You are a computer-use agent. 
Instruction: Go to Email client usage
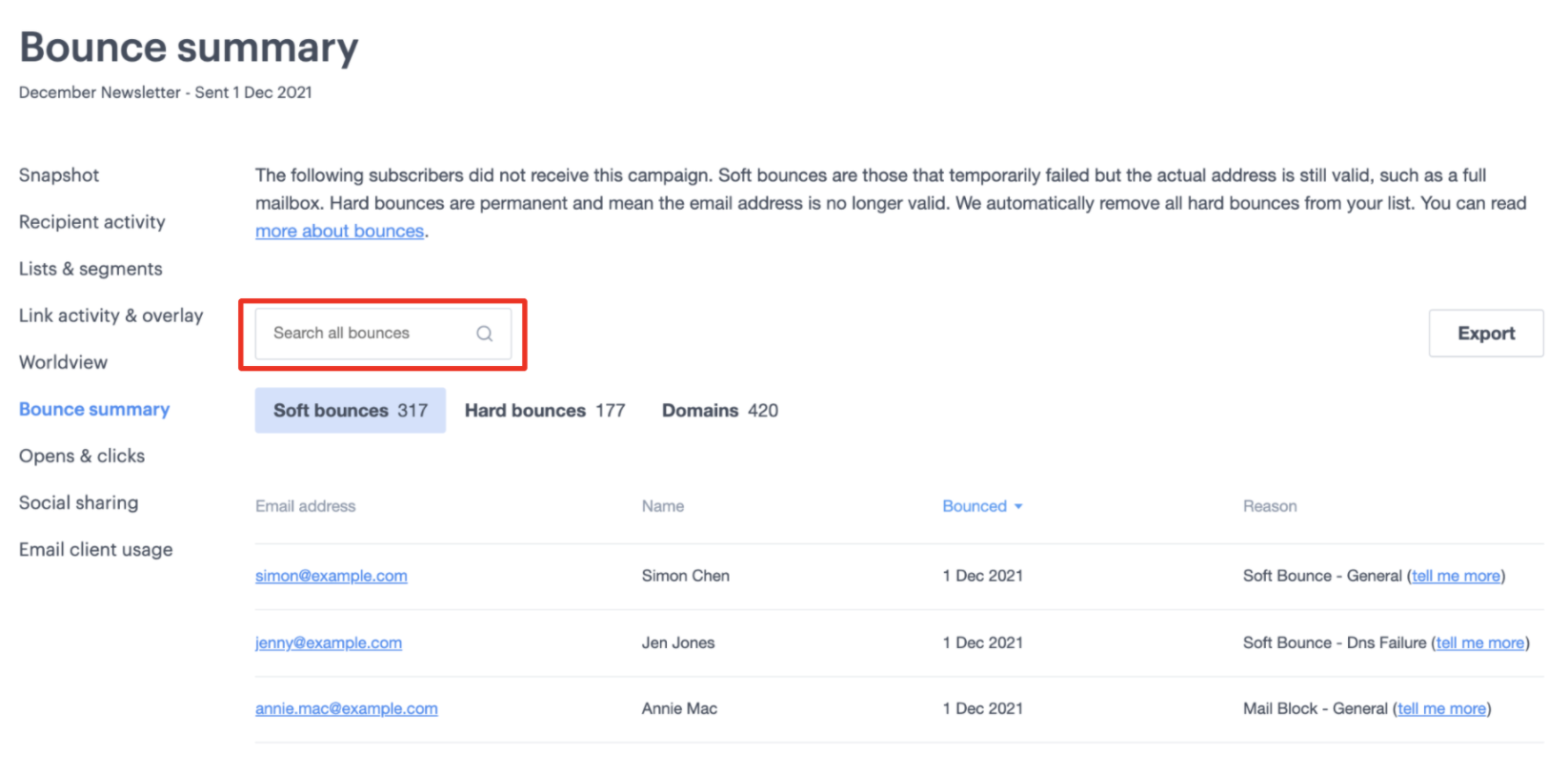point(95,549)
